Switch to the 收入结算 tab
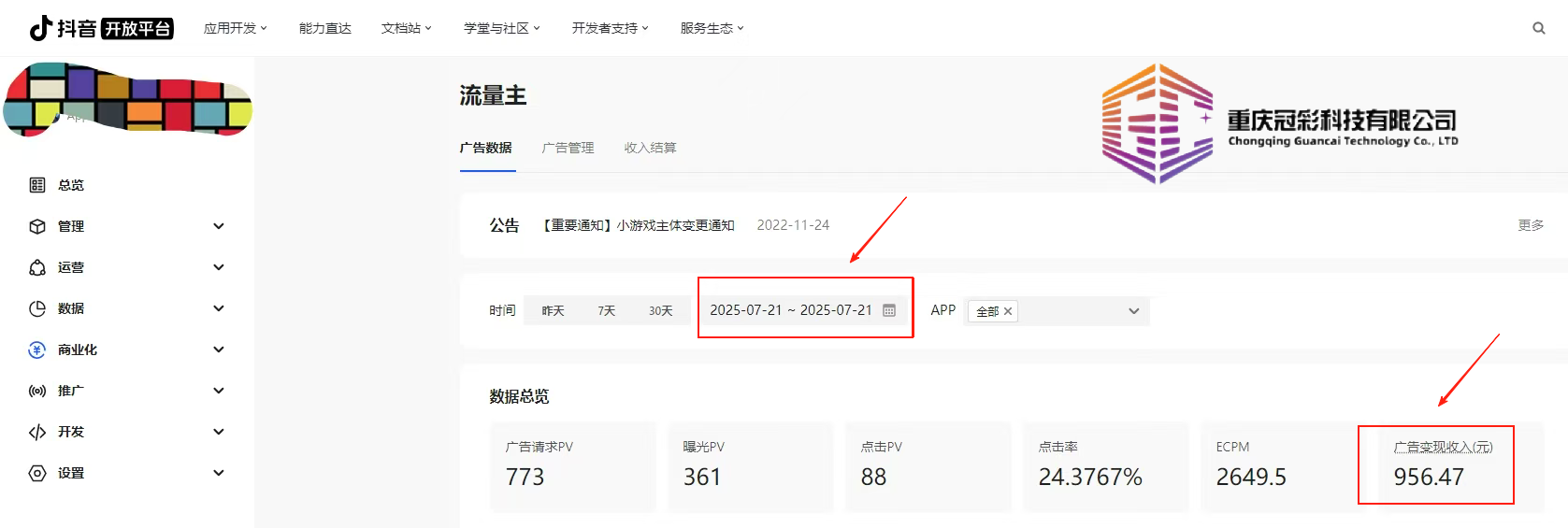 [x=651, y=148]
